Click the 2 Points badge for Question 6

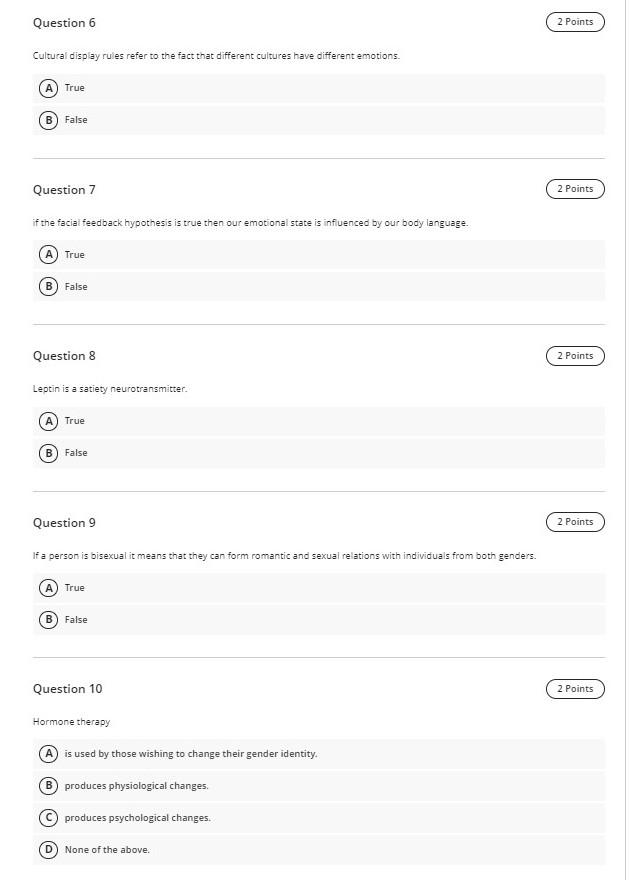click(575, 21)
